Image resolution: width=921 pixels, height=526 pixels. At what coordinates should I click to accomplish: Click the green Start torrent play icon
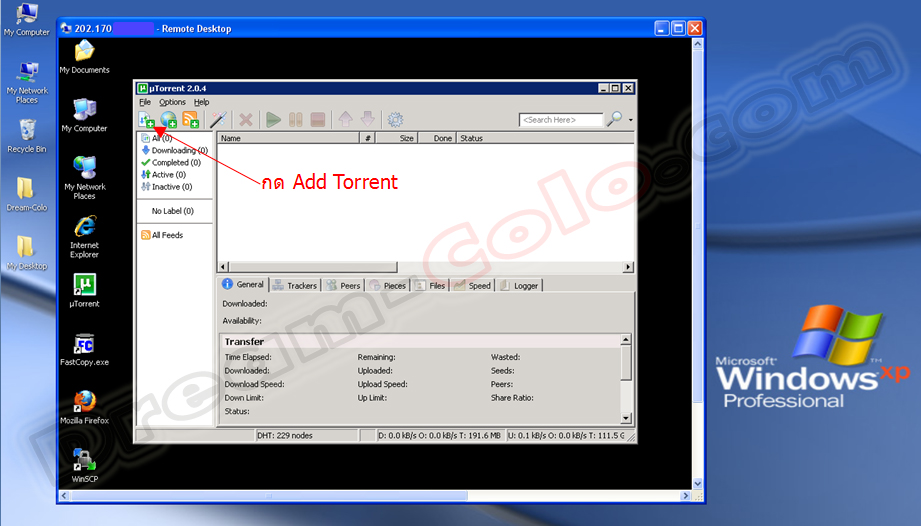273,120
